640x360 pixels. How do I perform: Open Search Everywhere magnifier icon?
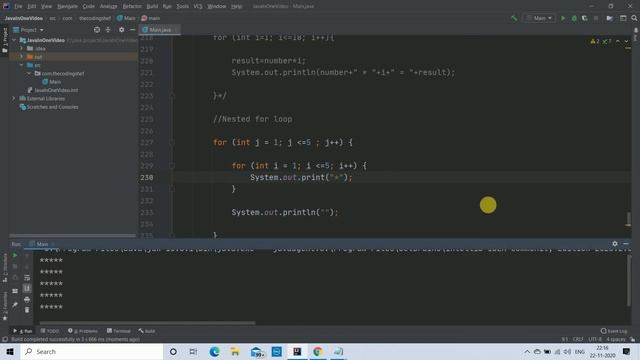click(634, 18)
